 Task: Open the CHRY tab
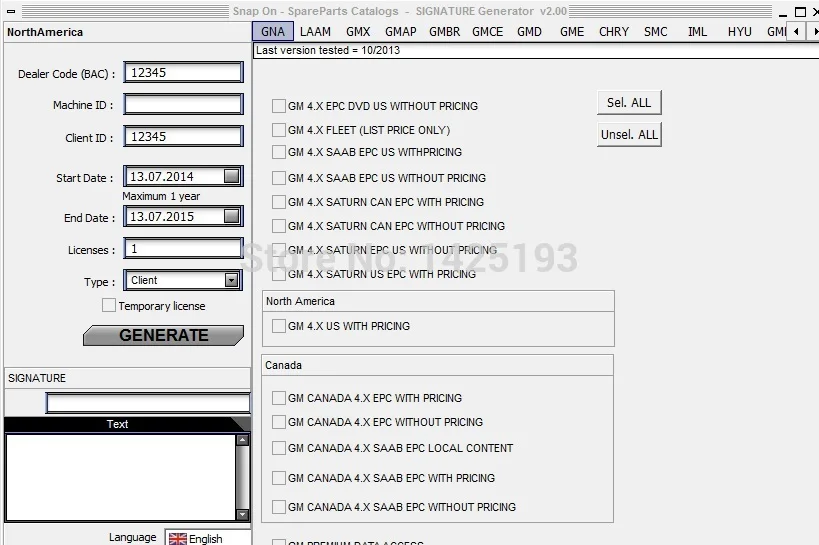click(x=614, y=31)
